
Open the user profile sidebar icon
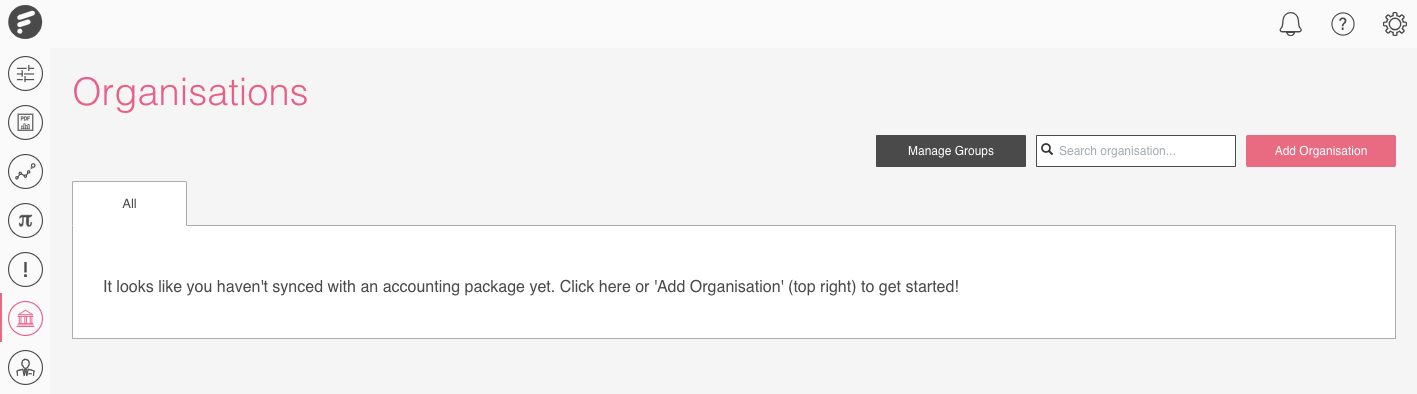[25, 366]
